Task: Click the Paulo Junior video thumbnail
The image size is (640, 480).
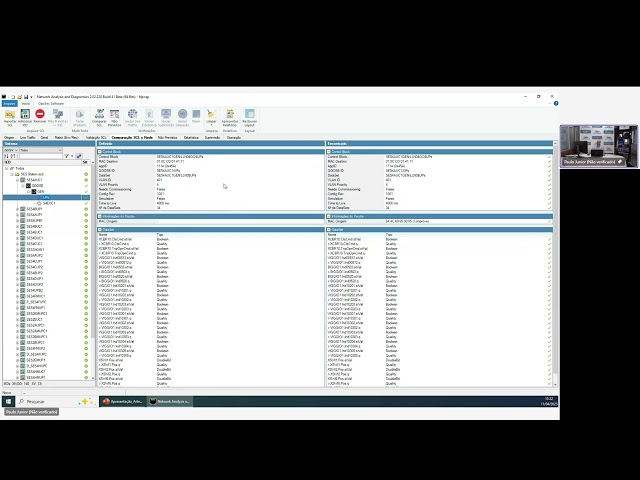Action: click(598, 146)
